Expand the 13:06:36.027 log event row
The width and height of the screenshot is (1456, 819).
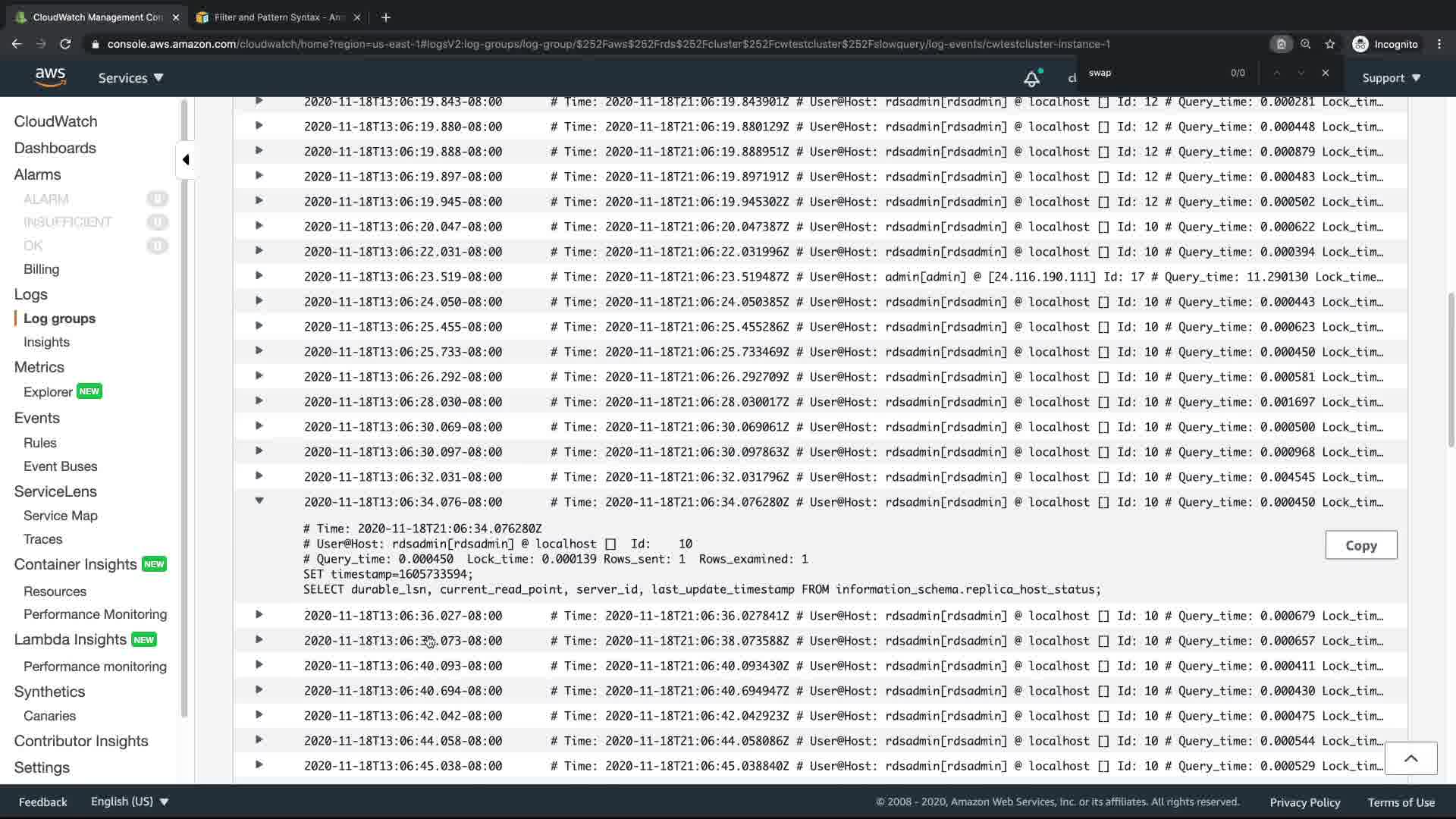pos(259,615)
